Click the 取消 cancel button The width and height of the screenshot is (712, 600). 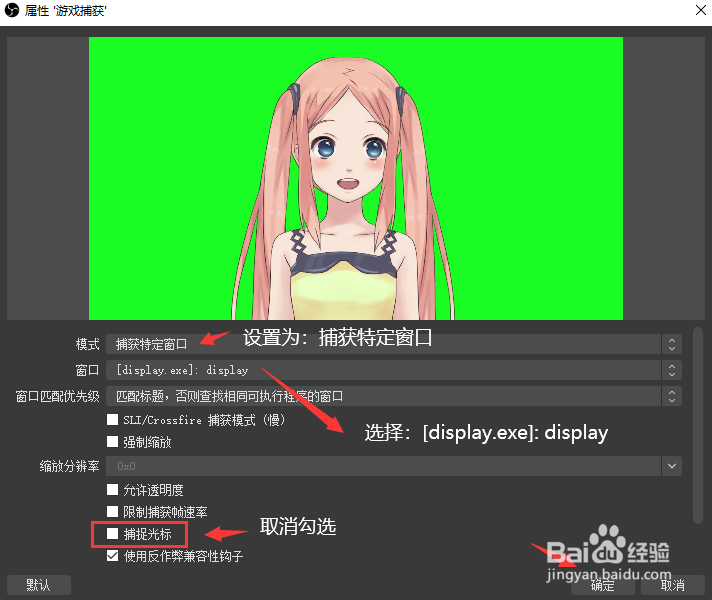pos(672,585)
